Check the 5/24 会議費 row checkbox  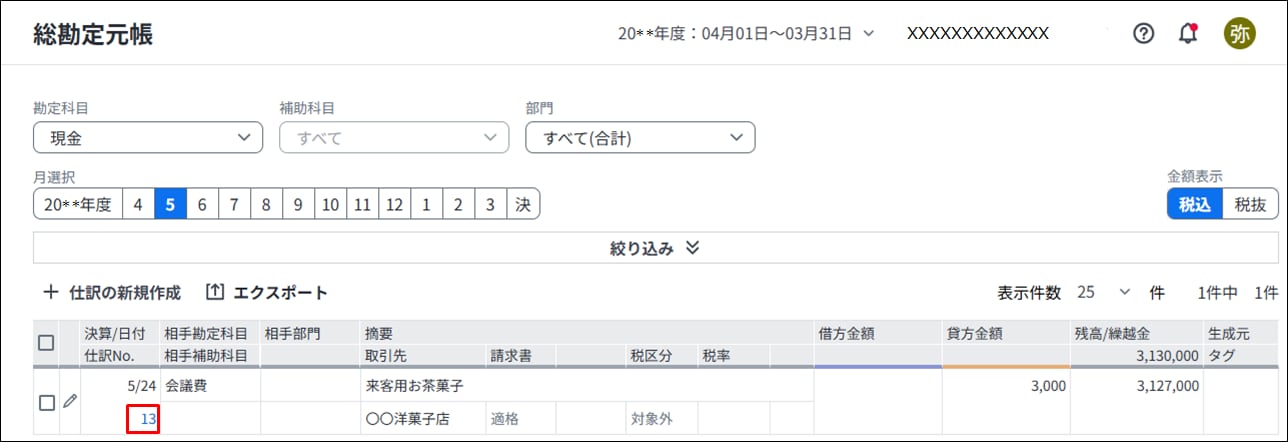[x=46, y=403]
